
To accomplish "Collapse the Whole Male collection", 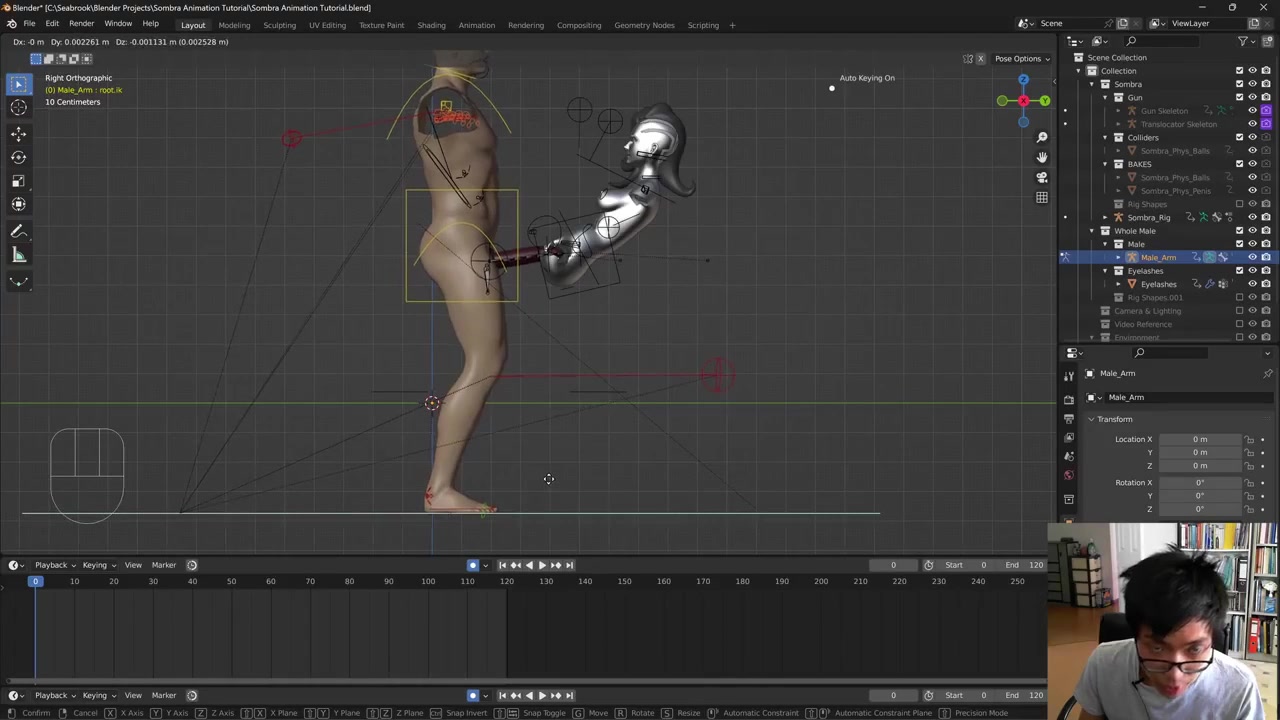I will click(1092, 231).
